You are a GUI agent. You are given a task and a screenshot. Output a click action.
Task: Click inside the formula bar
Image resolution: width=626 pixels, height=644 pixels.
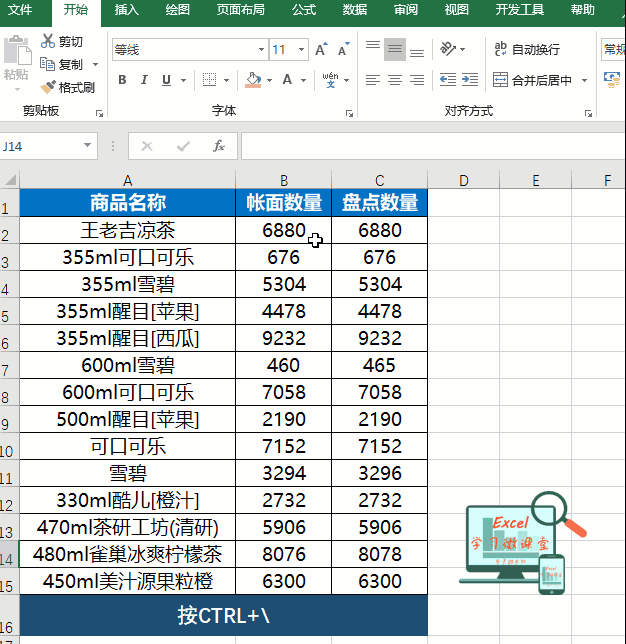click(x=433, y=146)
